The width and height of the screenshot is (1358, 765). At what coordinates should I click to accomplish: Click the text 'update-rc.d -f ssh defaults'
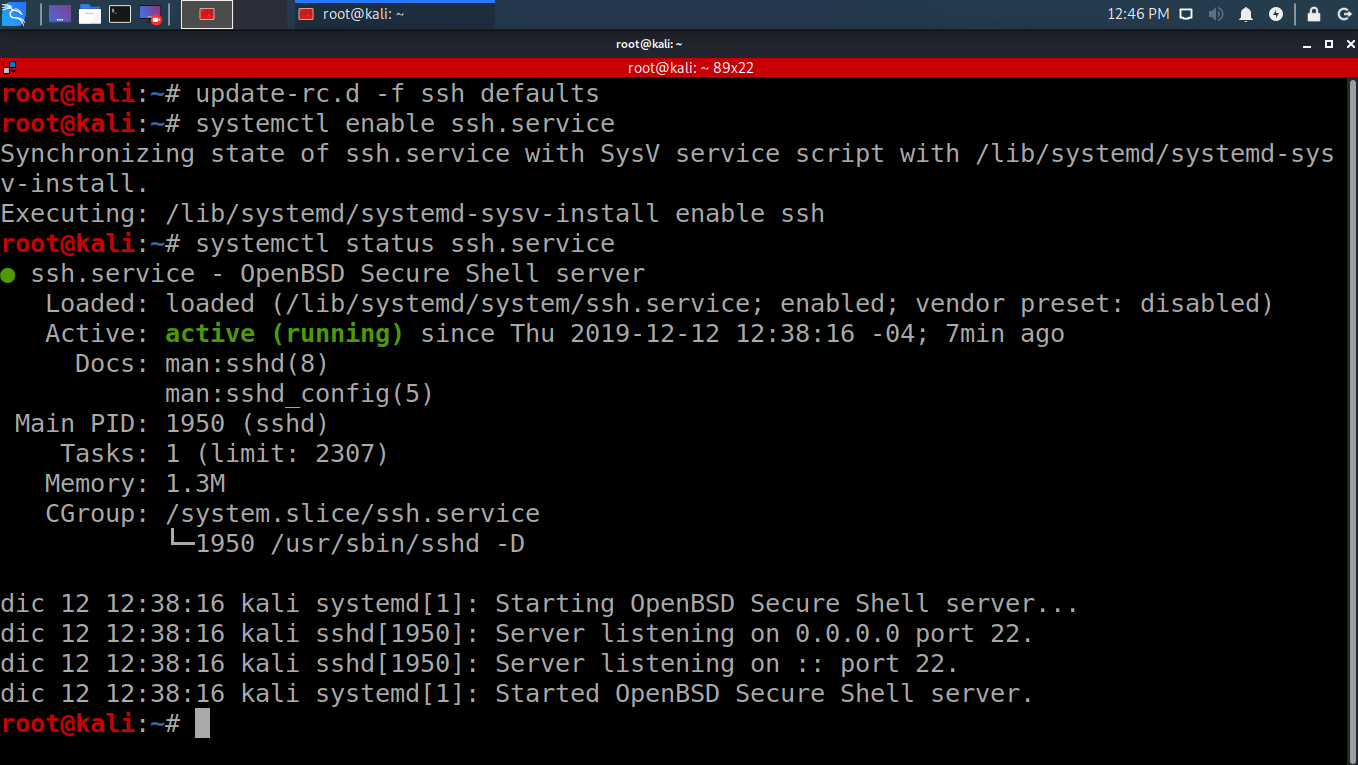[x=397, y=94]
